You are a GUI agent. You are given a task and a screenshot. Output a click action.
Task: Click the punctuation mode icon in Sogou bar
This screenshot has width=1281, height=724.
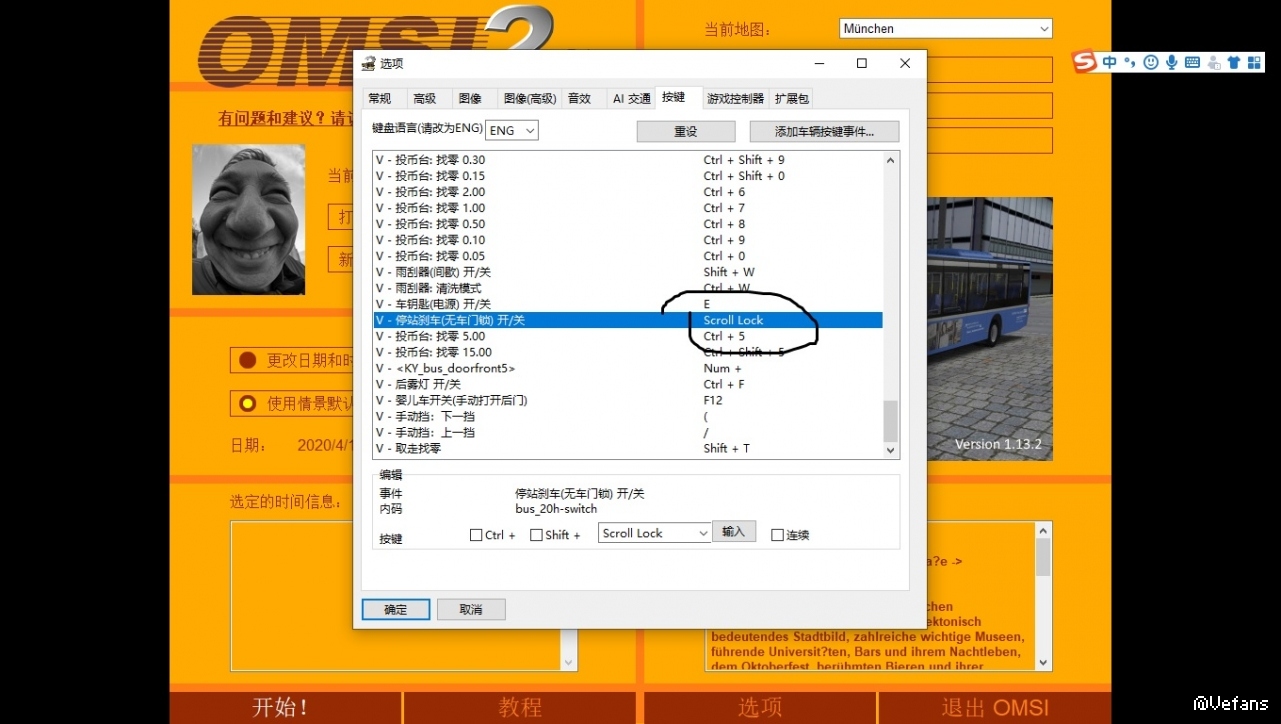point(1130,62)
